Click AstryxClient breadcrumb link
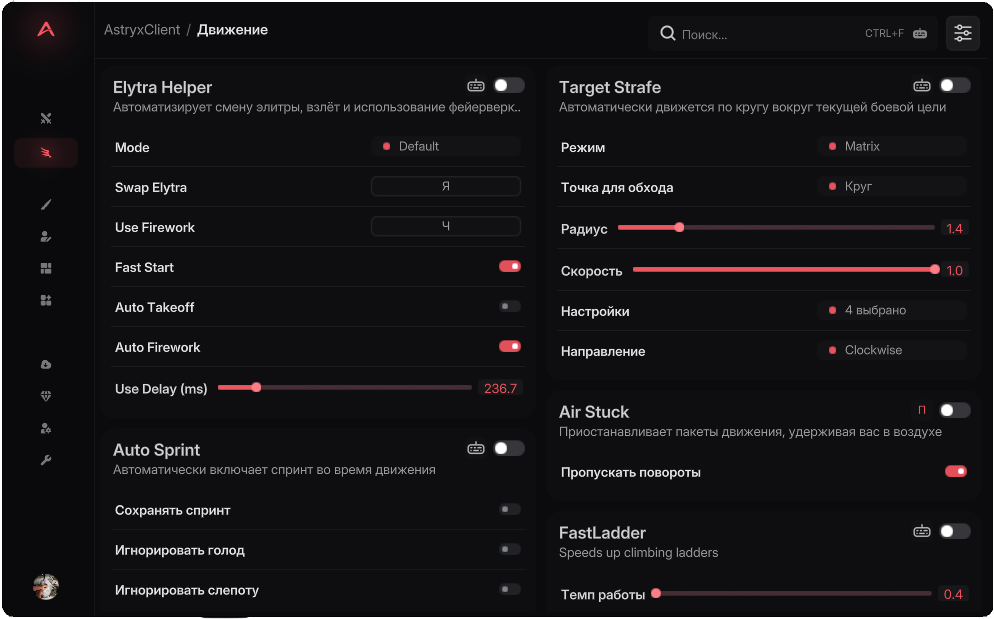The width and height of the screenshot is (994, 619). pos(142,30)
